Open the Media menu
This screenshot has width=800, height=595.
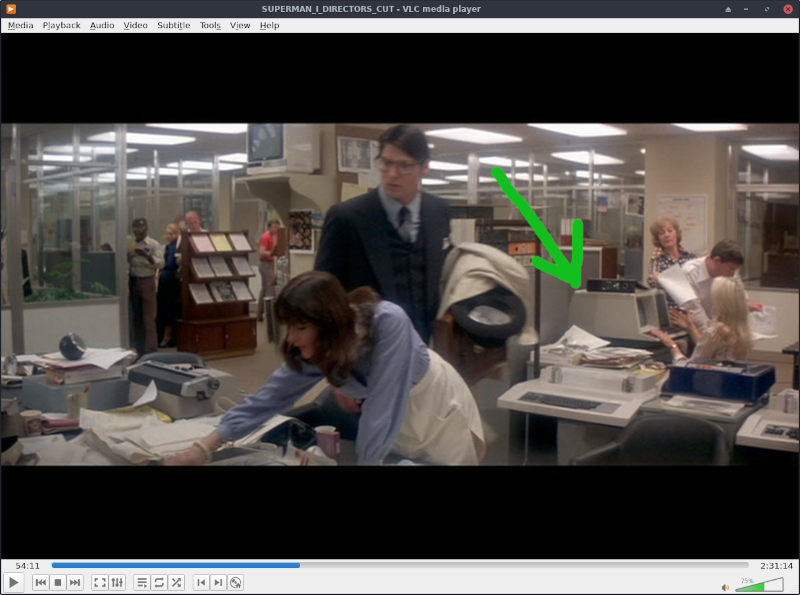[x=20, y=26]
